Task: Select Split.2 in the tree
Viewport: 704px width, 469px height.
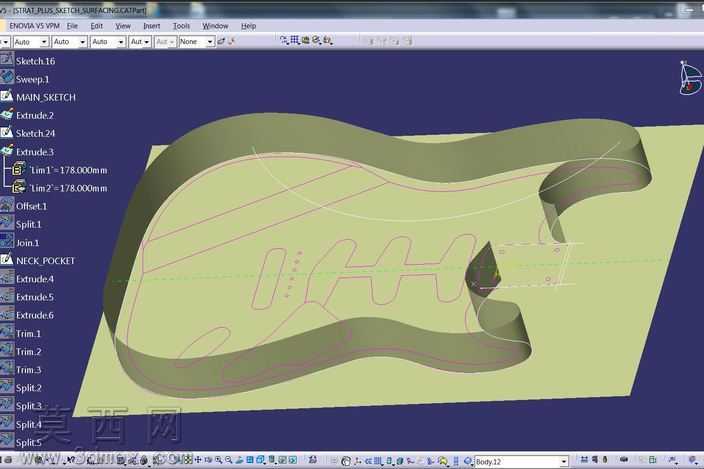Action: [x=29, y=388]
